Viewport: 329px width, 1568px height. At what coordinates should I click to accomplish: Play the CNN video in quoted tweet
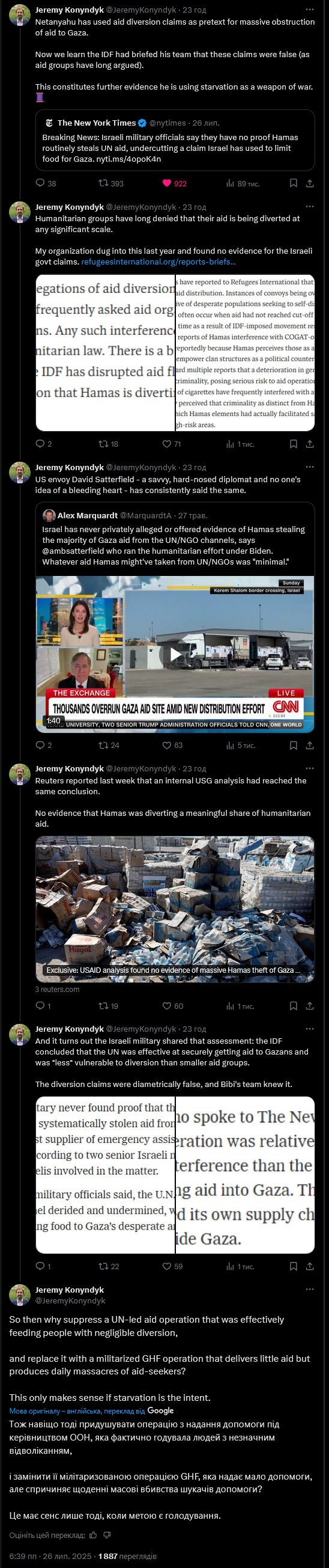tap(175, 654)
